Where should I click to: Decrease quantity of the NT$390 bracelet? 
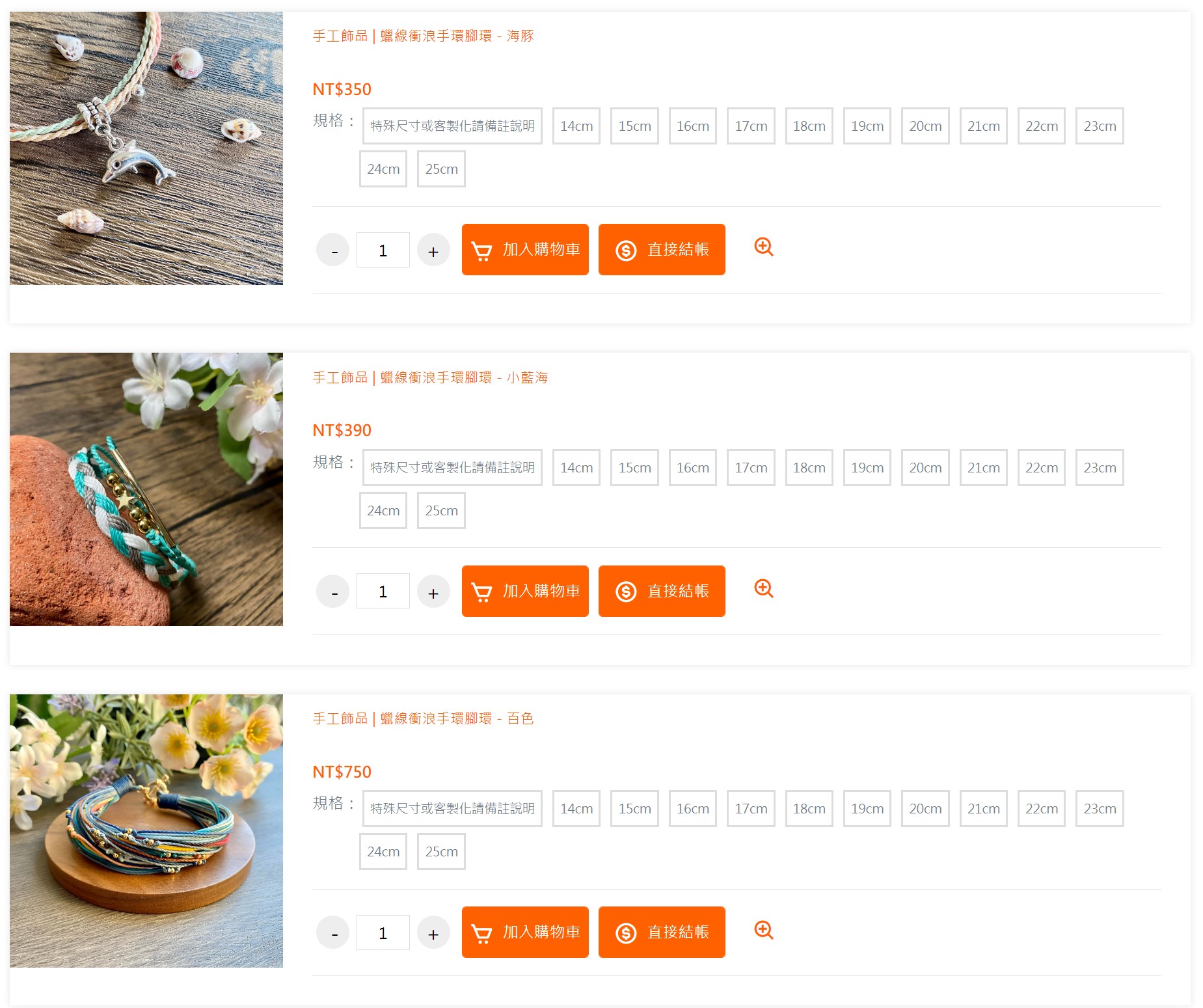point(333,592)
